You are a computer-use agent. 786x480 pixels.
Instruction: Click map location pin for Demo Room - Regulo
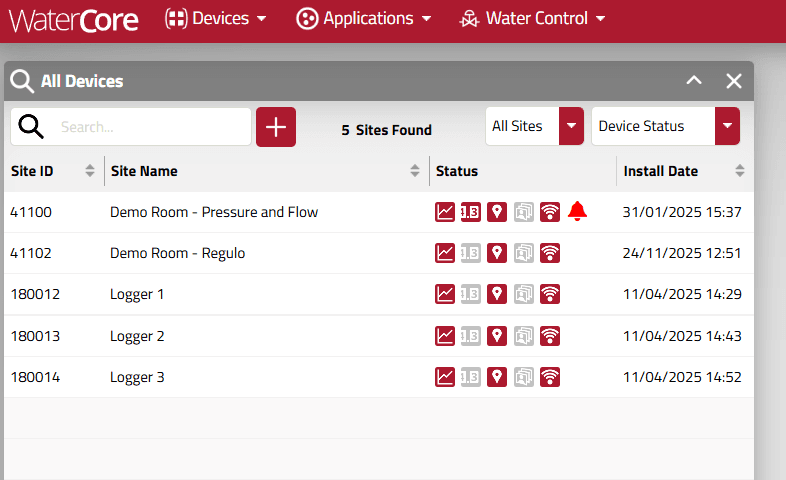coord(497,253)
